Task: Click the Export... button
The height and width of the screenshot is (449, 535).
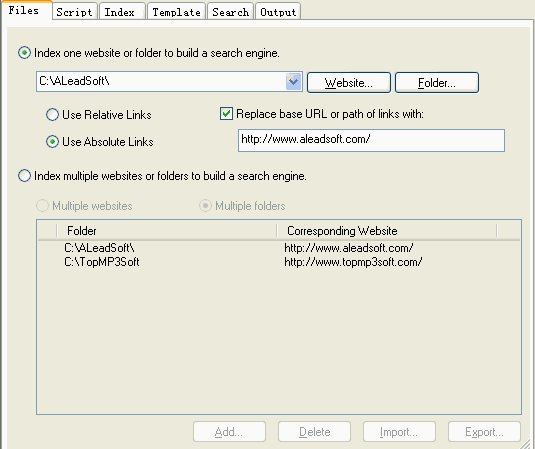Action: 484,432
